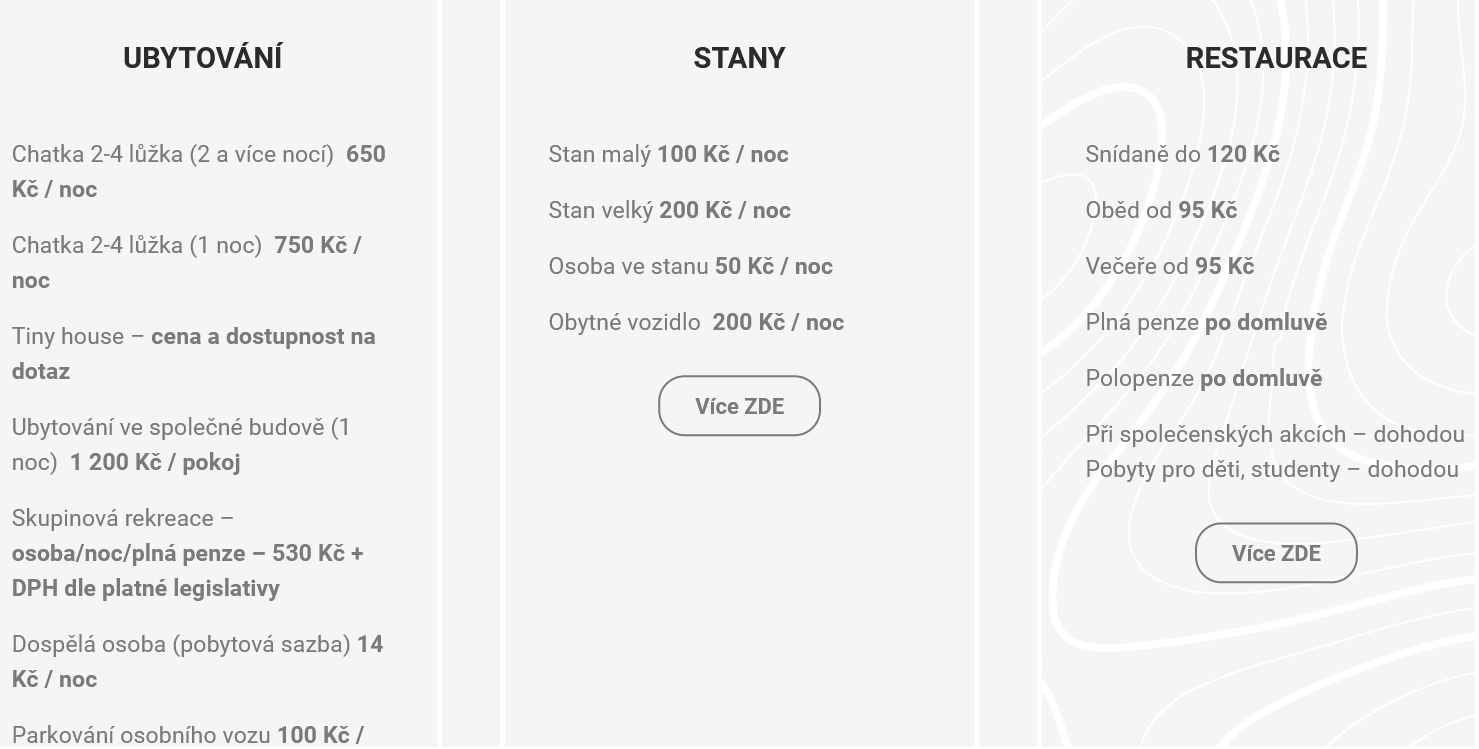
Task: Click the Plná penze po domluvě line
Action: click(1206, 322)
